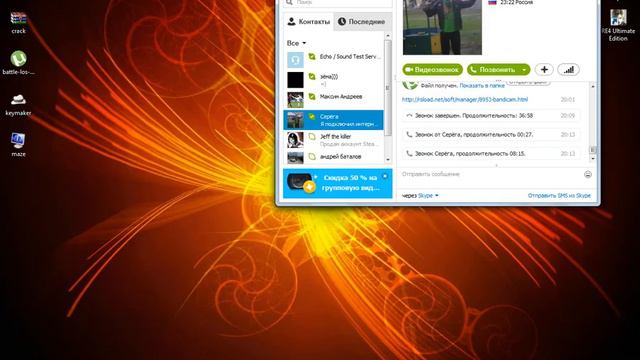Click андрей баталов's avatar thumbnail
Image resolution: width=640 pixels, height=360 pixels.
click(x=295, y=158)
